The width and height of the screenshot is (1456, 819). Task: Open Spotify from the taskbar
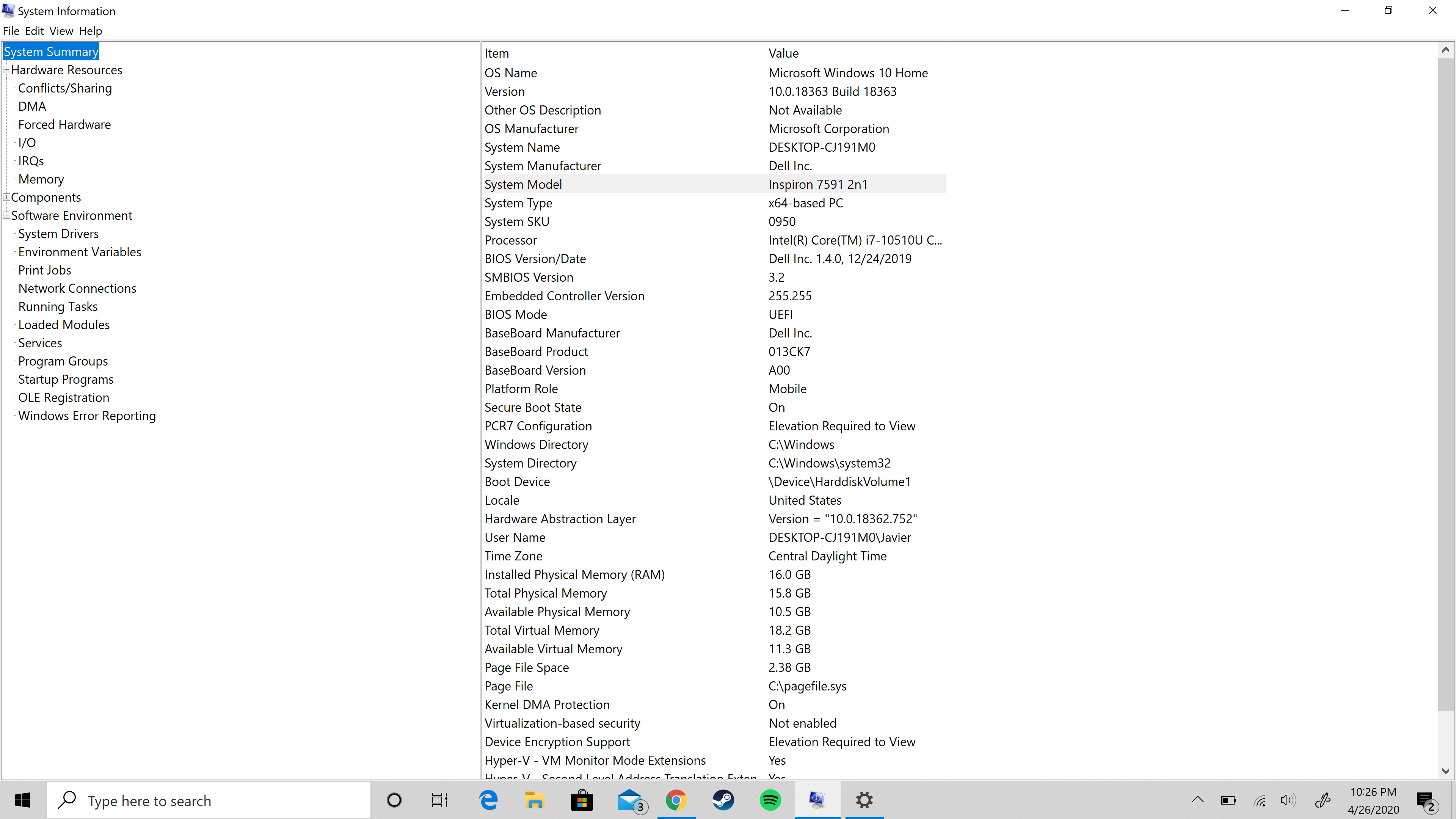click(x=770, y=800)
